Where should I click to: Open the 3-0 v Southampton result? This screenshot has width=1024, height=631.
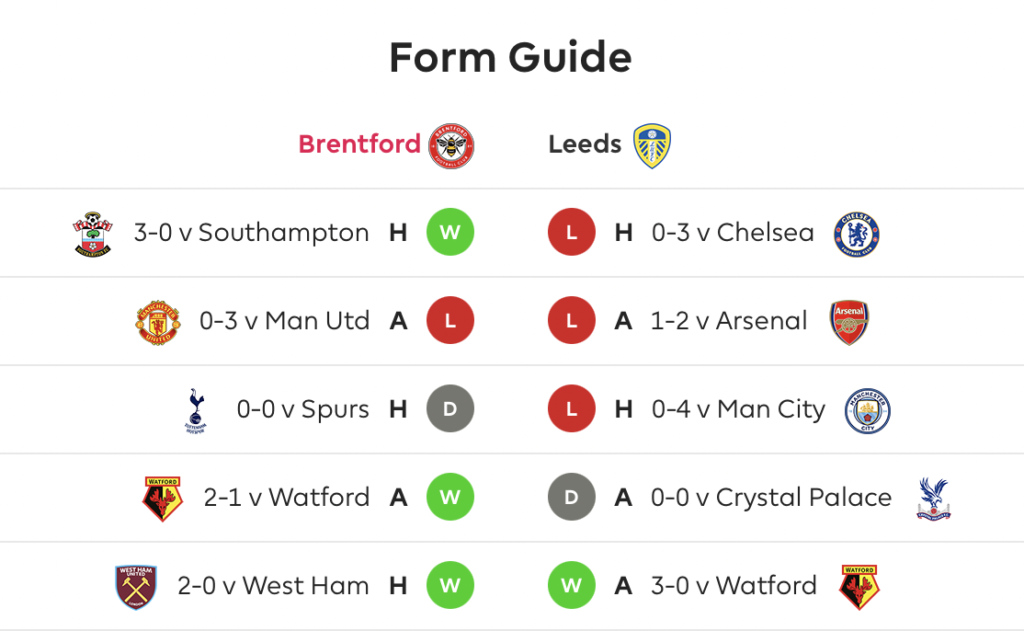(251, 233)
